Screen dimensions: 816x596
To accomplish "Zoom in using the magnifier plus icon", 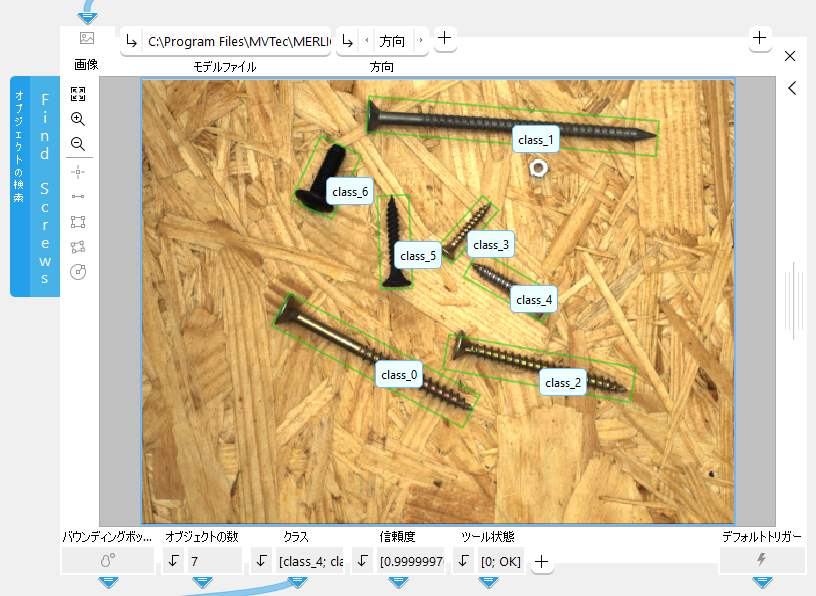I will pos(78,119).
